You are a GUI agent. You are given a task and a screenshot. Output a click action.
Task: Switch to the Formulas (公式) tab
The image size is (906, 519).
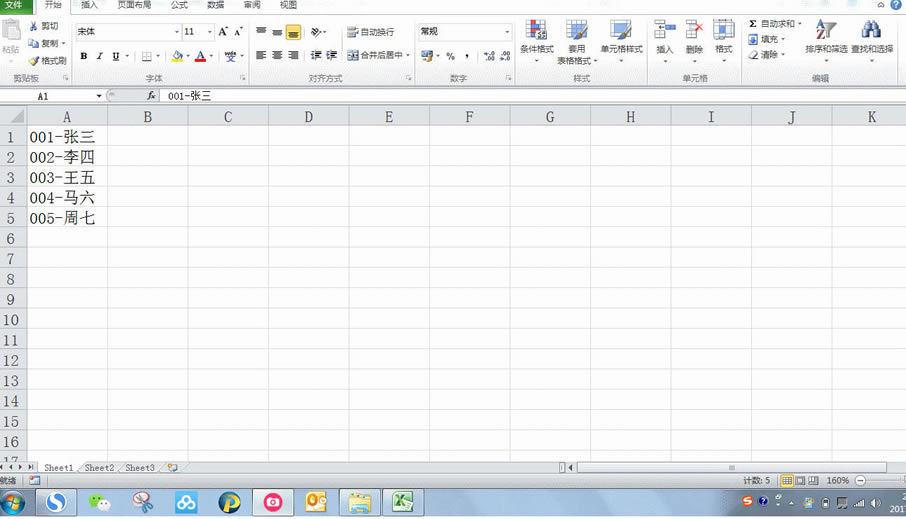pyautogui.click(x=179, y=5)
